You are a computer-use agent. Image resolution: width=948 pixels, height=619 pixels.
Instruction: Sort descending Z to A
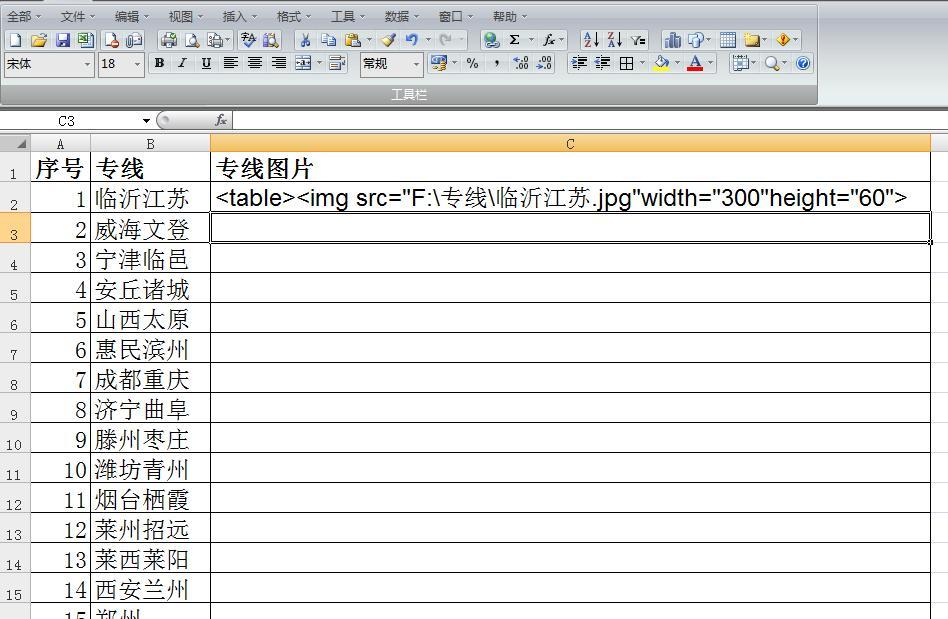[614, 40]
